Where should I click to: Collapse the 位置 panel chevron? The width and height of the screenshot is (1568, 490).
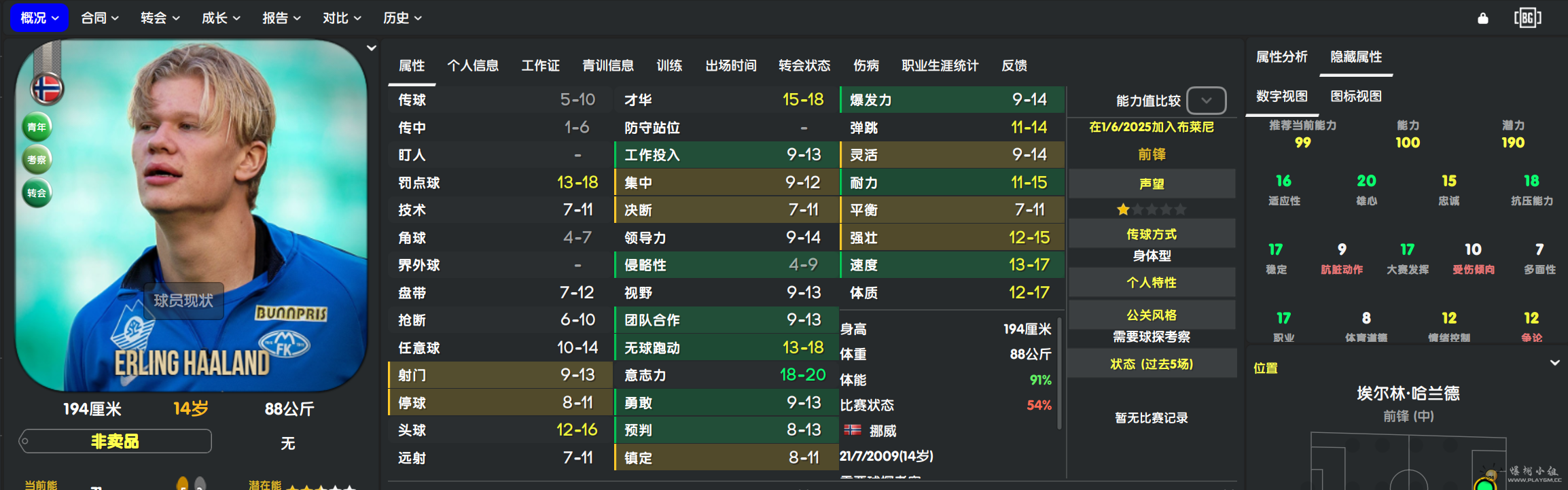1554,363
